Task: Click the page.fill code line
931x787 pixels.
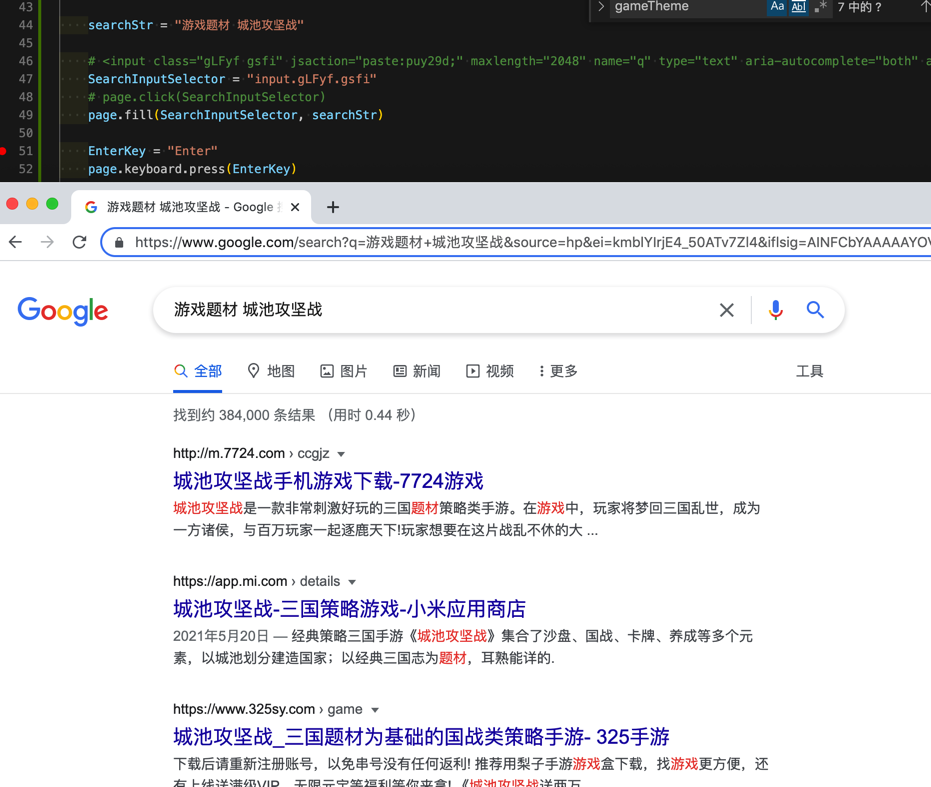Action: [x=236, y=115]
